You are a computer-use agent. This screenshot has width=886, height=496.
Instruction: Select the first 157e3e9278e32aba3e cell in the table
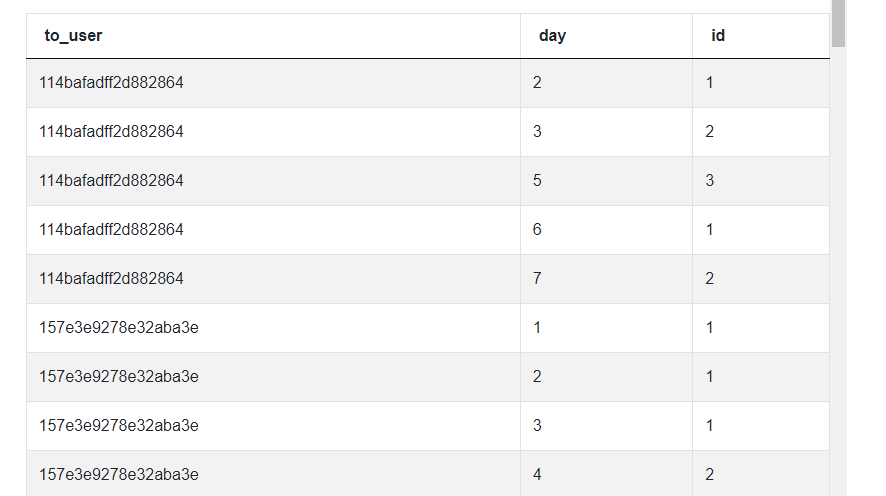coord(119,328)
